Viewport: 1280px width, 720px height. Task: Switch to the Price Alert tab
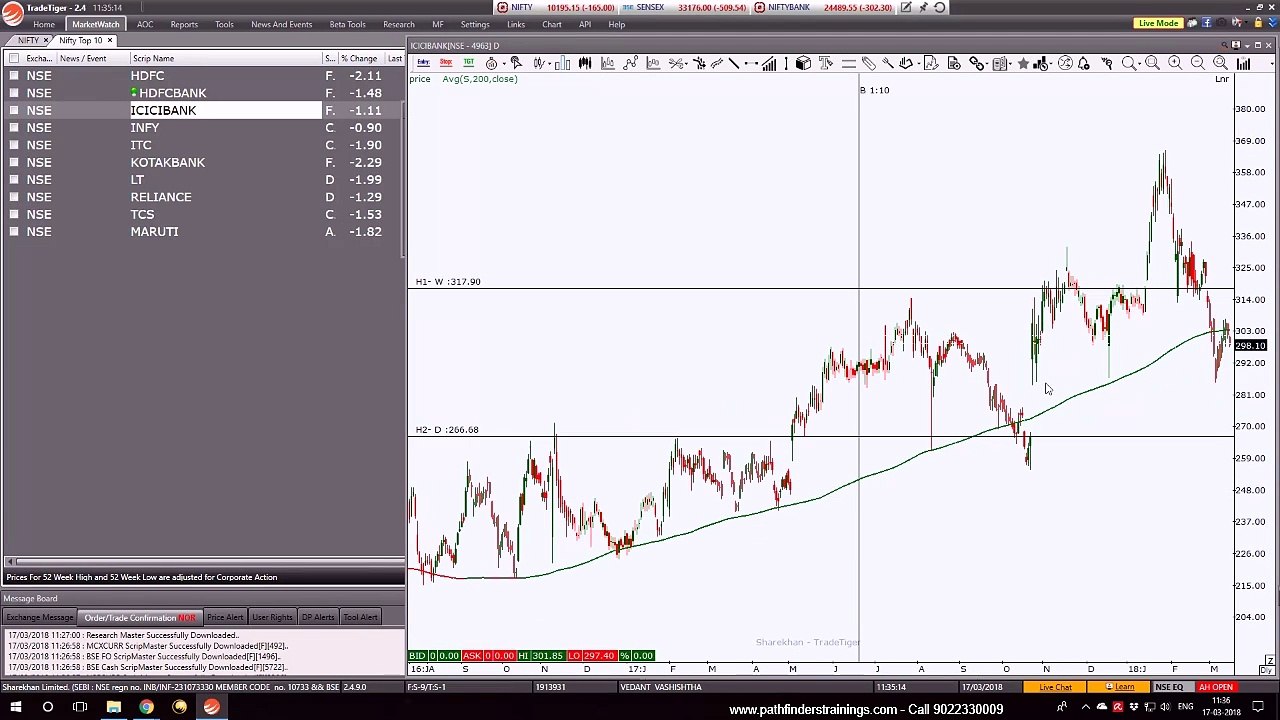coord(225,617)
